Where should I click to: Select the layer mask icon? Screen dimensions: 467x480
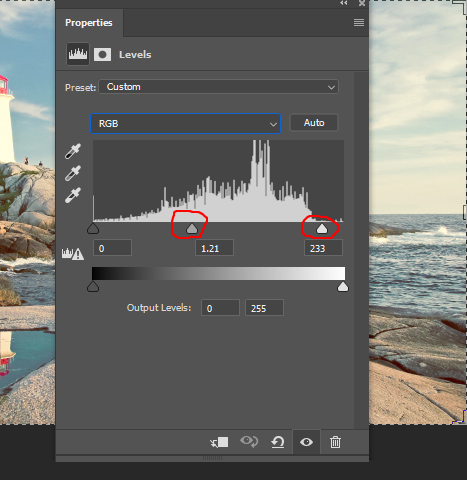click(102, 54)
